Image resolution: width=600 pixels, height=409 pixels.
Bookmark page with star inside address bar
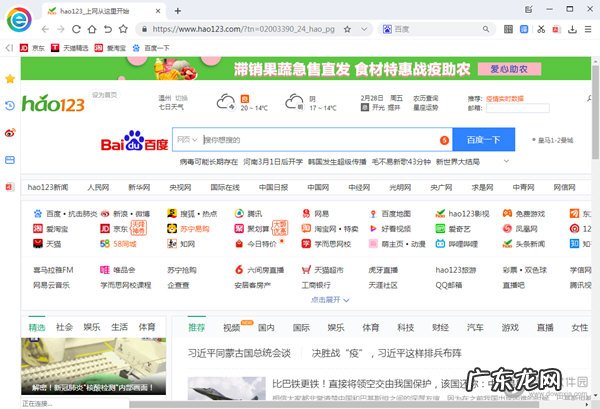point(347,29)
